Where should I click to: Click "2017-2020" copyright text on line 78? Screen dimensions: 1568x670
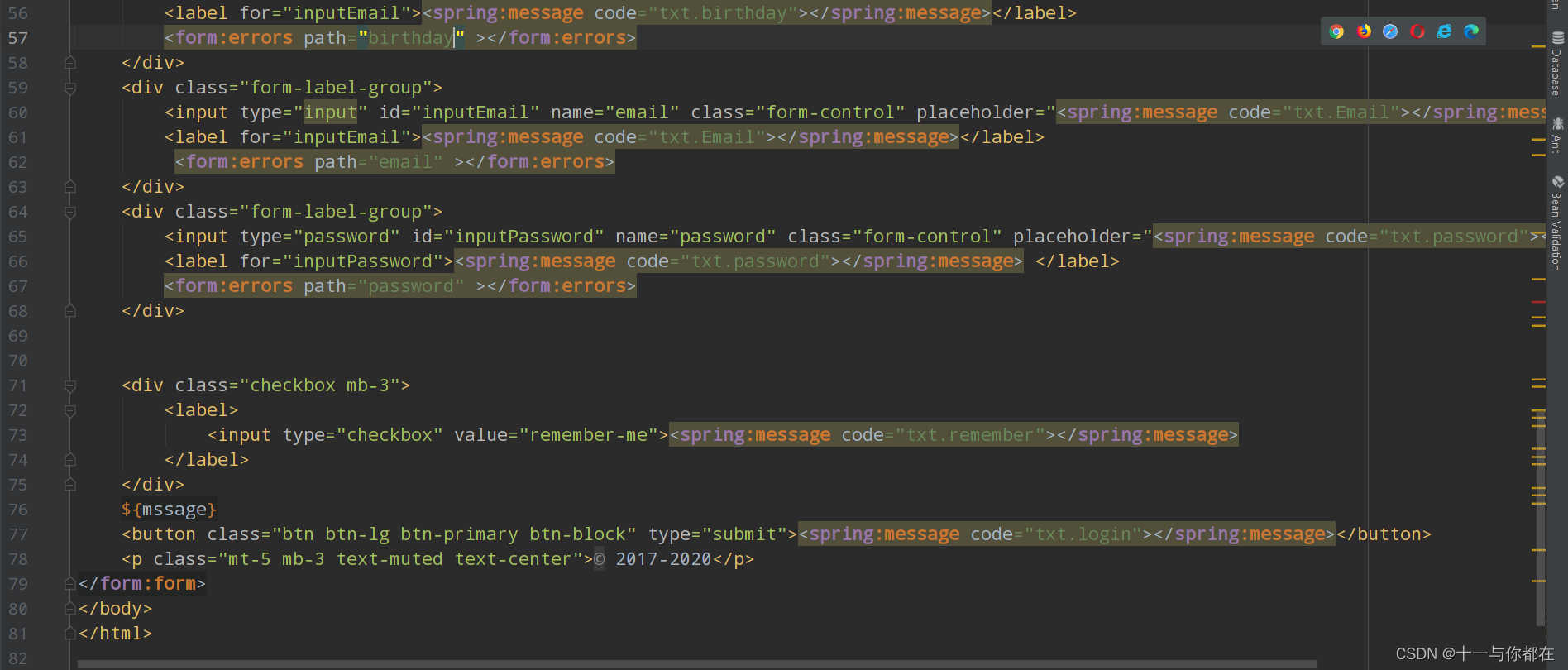(663, 559)
